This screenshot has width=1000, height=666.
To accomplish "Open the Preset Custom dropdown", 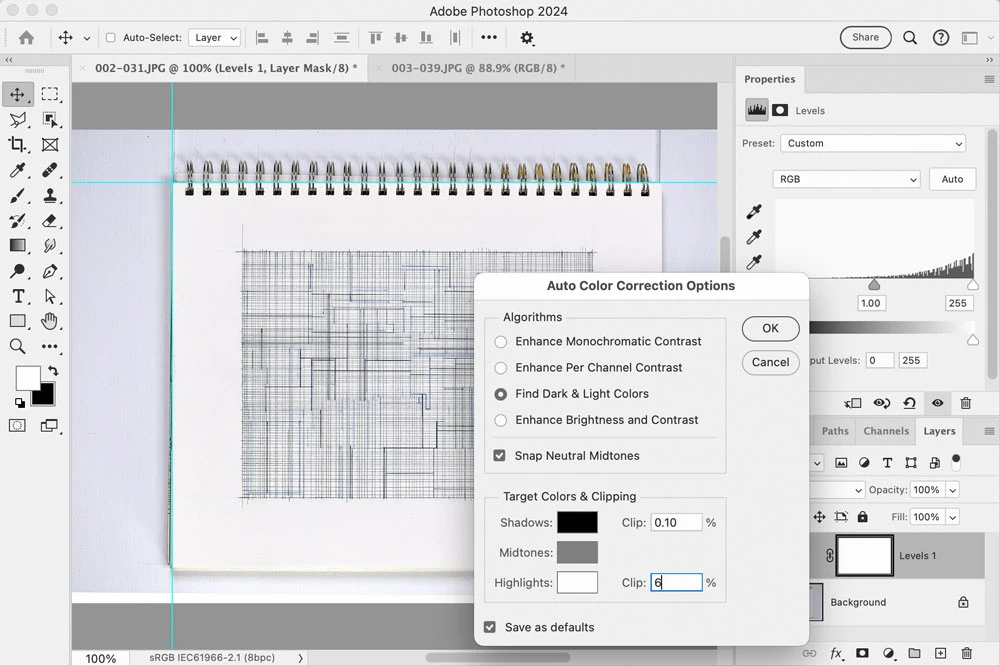I will pos(873,144).
